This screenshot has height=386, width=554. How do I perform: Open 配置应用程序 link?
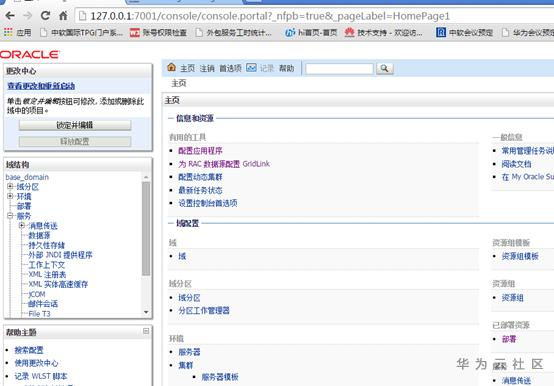(x=200, y=151)
